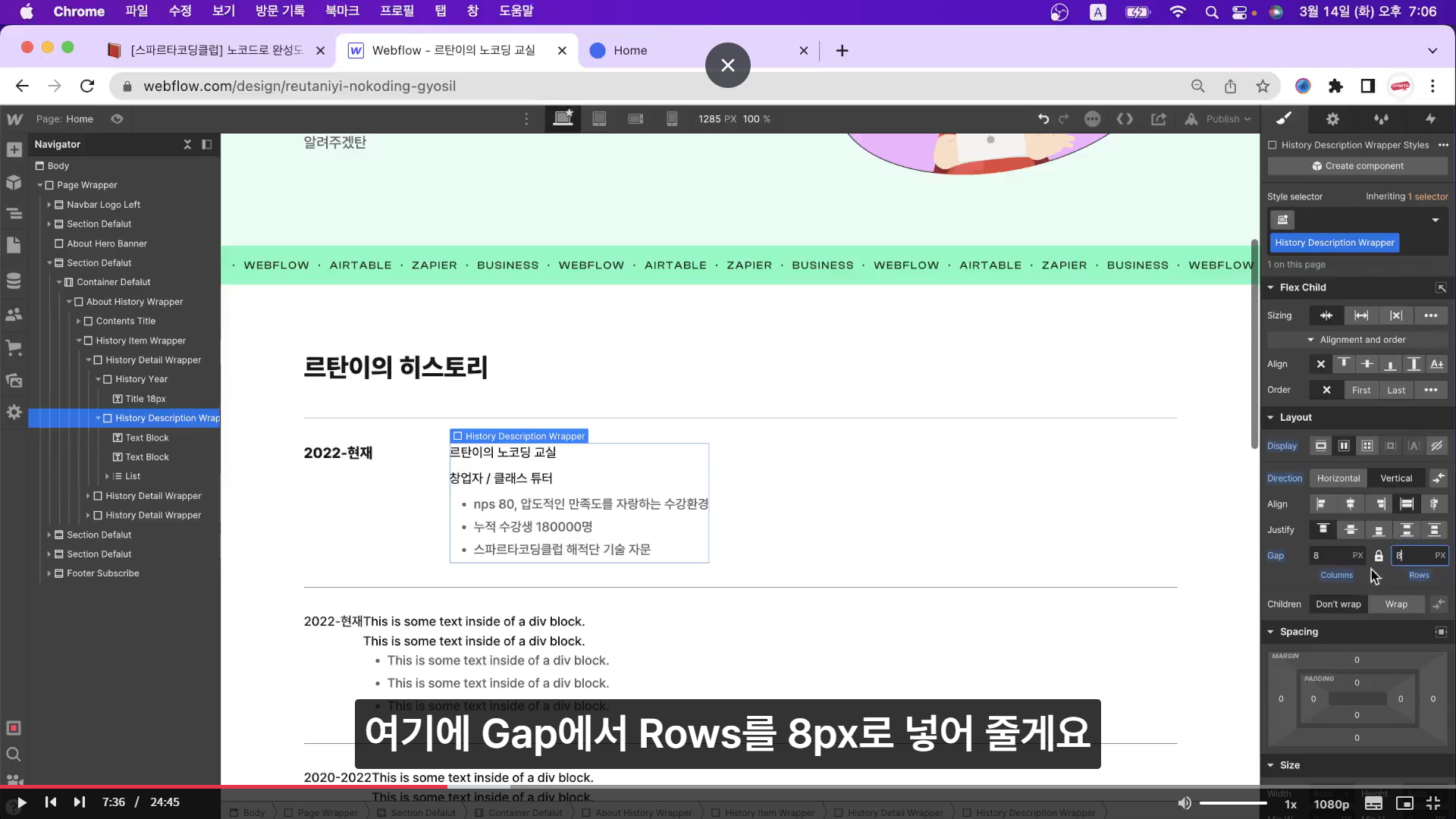Screen dimensions: 1456x819
Task: Open the Add Elements panel in left sidebar
Action: coord(14,150)
